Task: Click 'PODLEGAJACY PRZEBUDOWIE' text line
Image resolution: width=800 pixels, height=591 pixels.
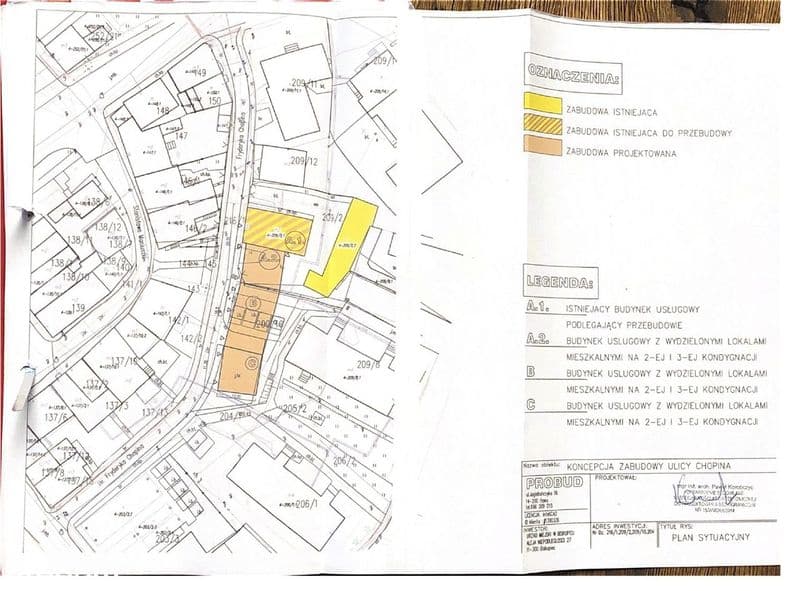Action: point(624,325)
